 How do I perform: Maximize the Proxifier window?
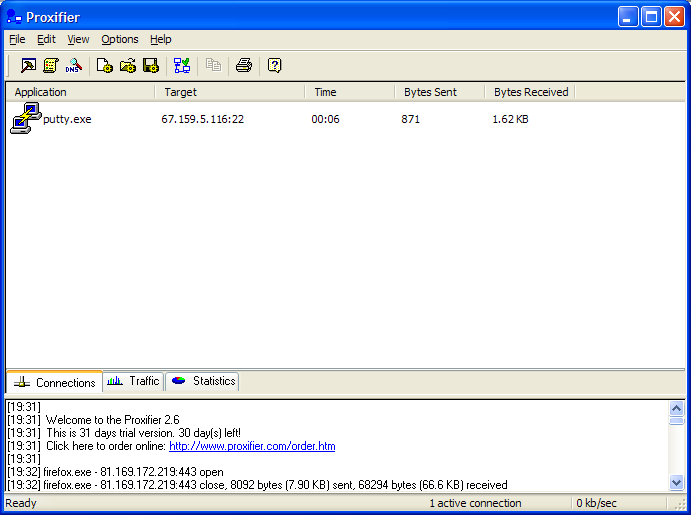click(x=651, y=17)
